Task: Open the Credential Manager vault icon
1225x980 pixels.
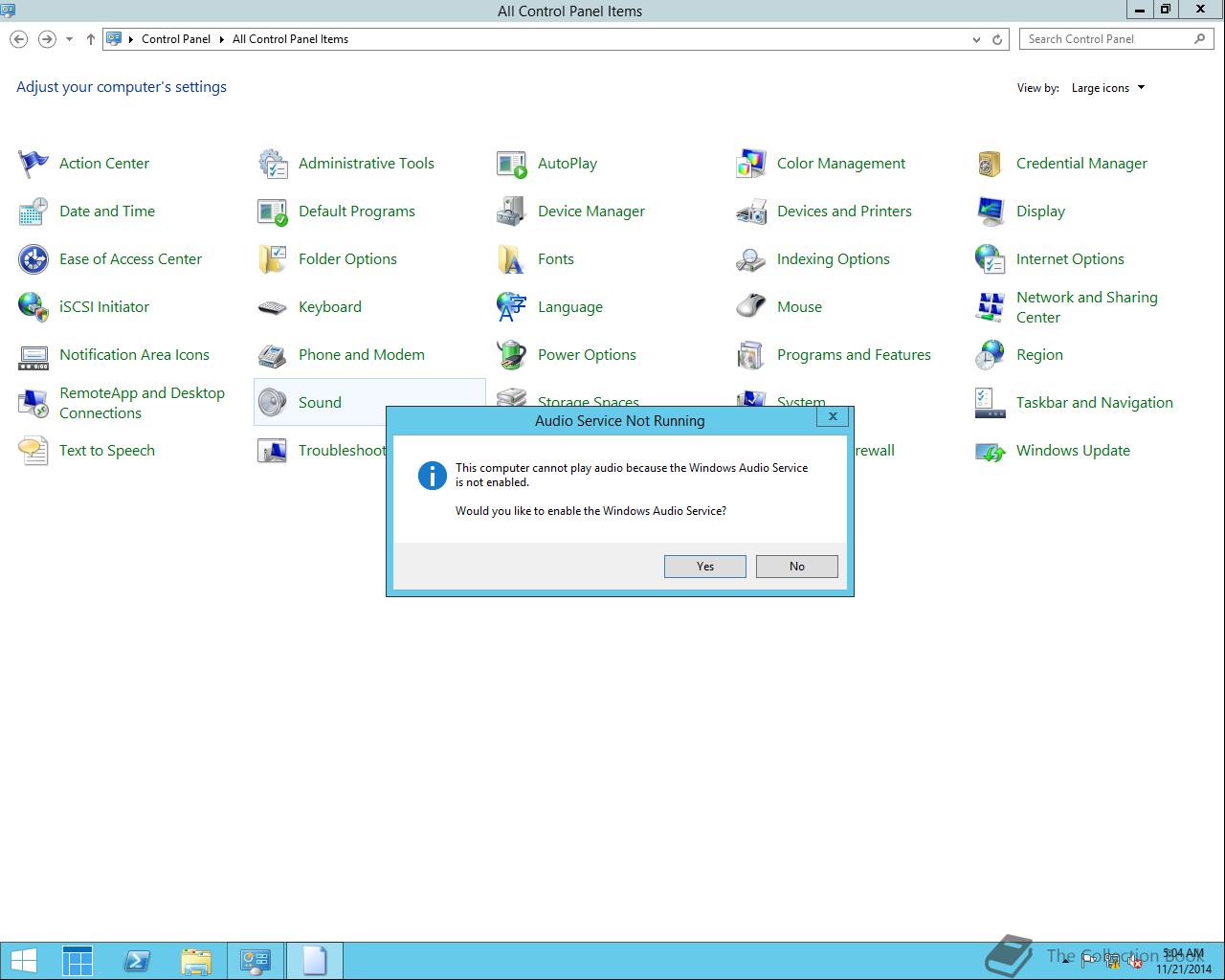Action: (991, 164)
